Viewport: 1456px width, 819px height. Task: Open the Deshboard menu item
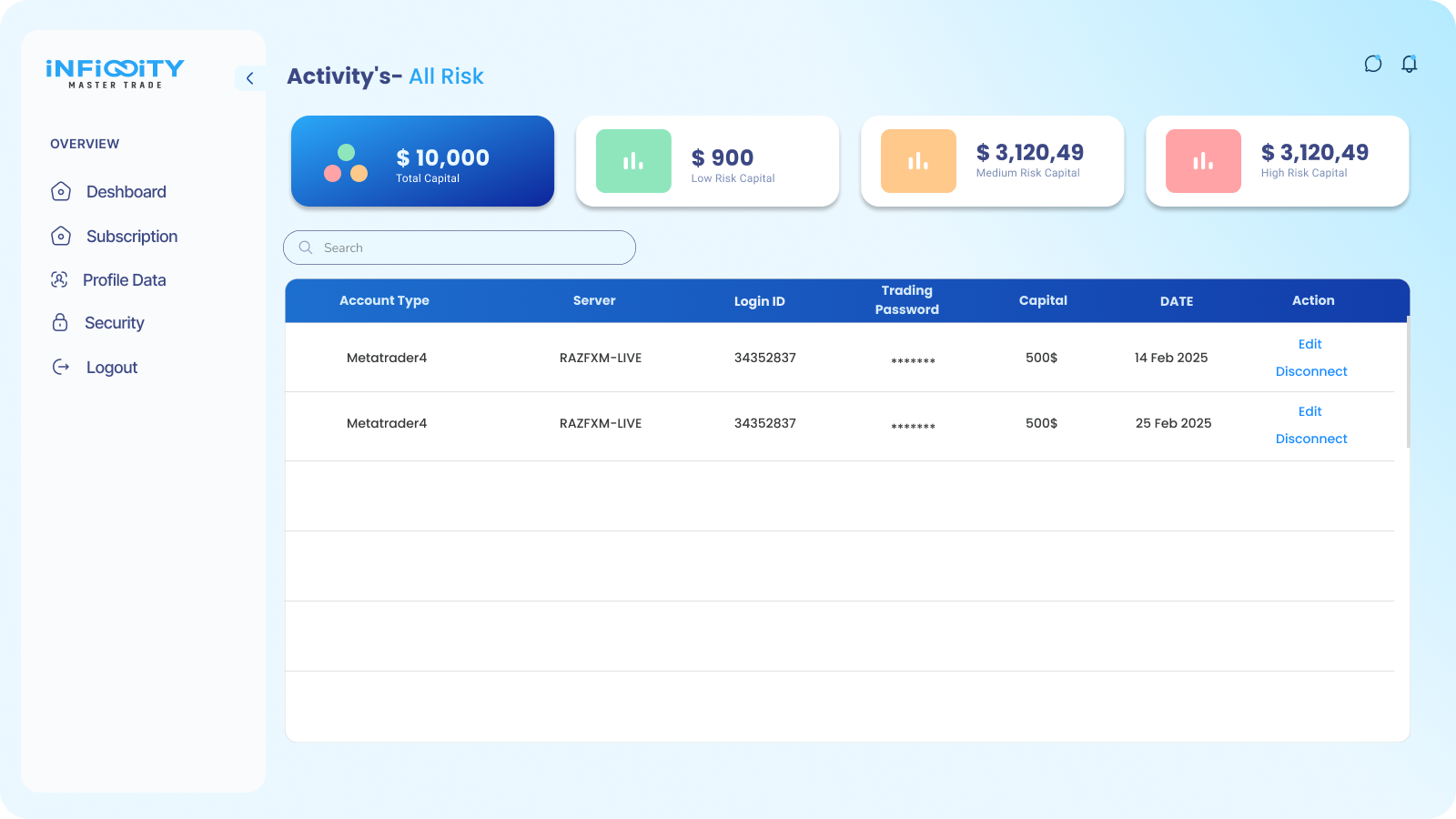(x=126, y=192)
